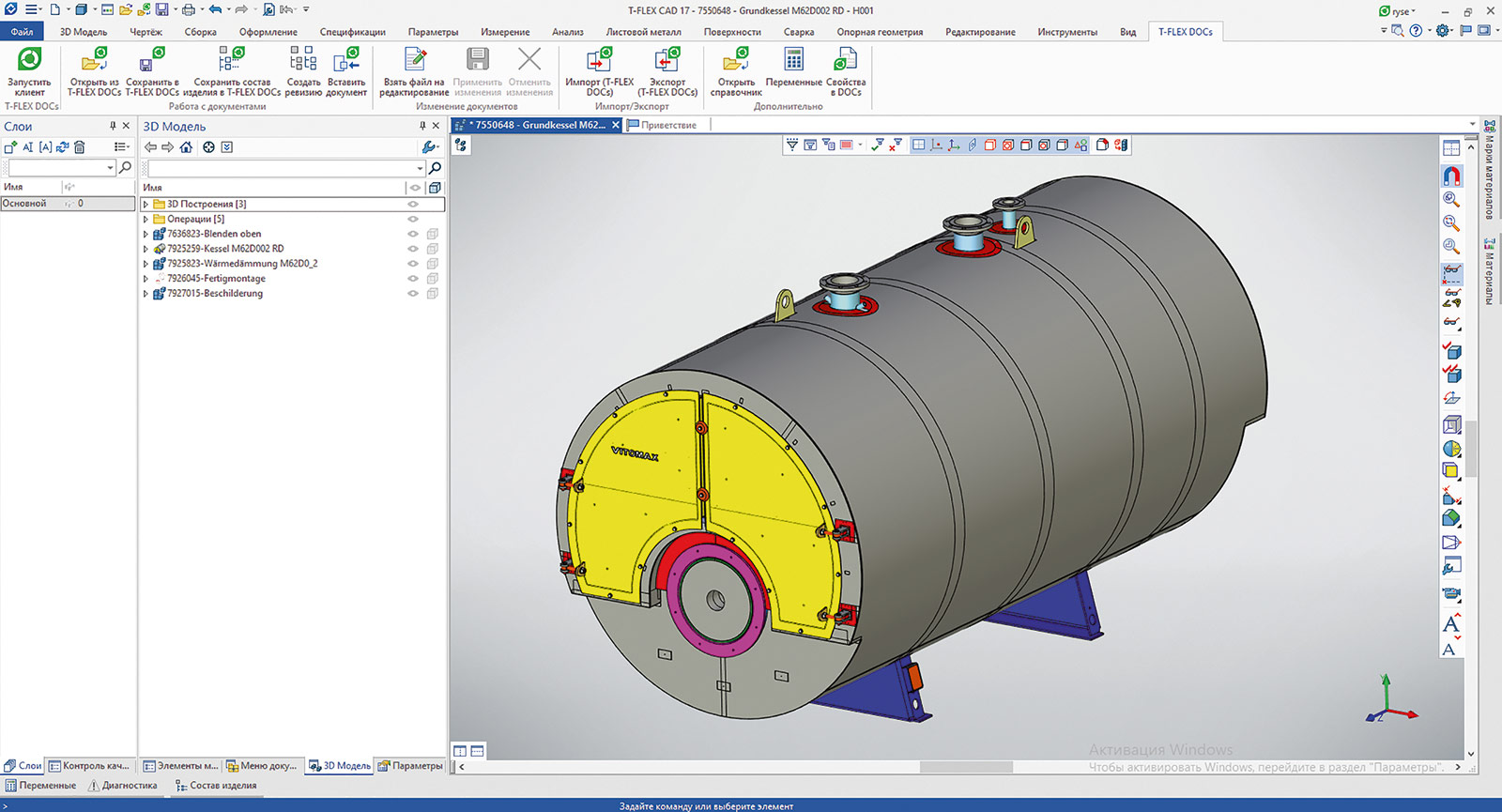Open Марки материалов side panel
This screenshot has width=1502, height=812.
[1489, 170]
